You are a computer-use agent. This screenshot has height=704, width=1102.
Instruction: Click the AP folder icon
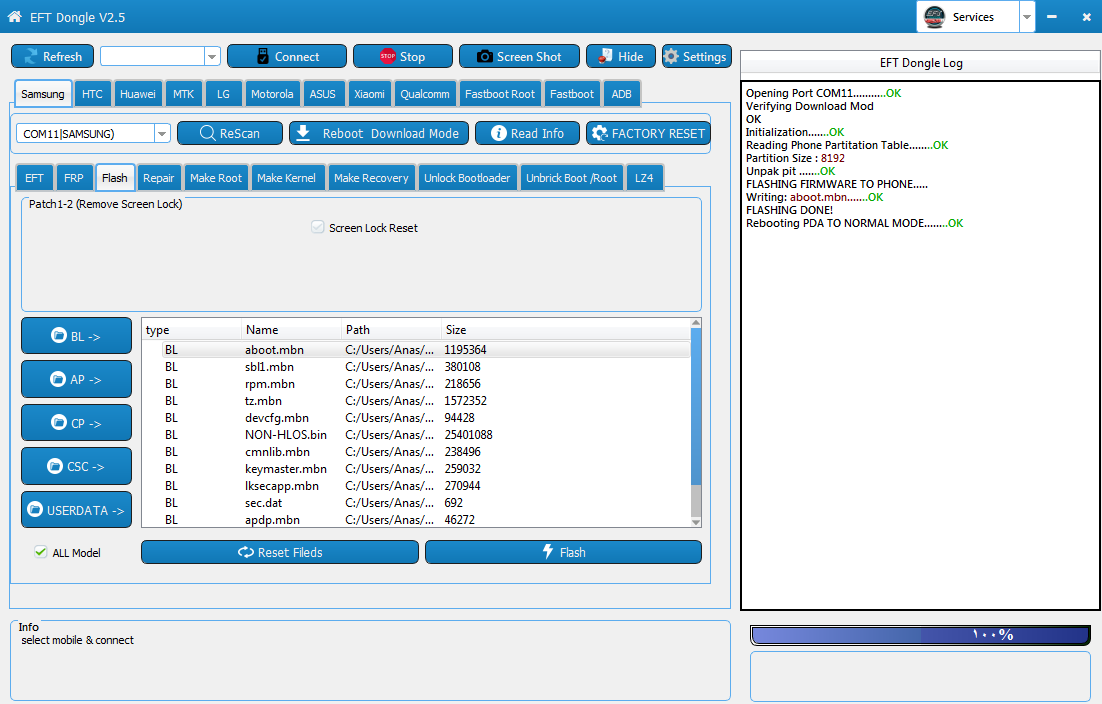[x=58, y=379]
